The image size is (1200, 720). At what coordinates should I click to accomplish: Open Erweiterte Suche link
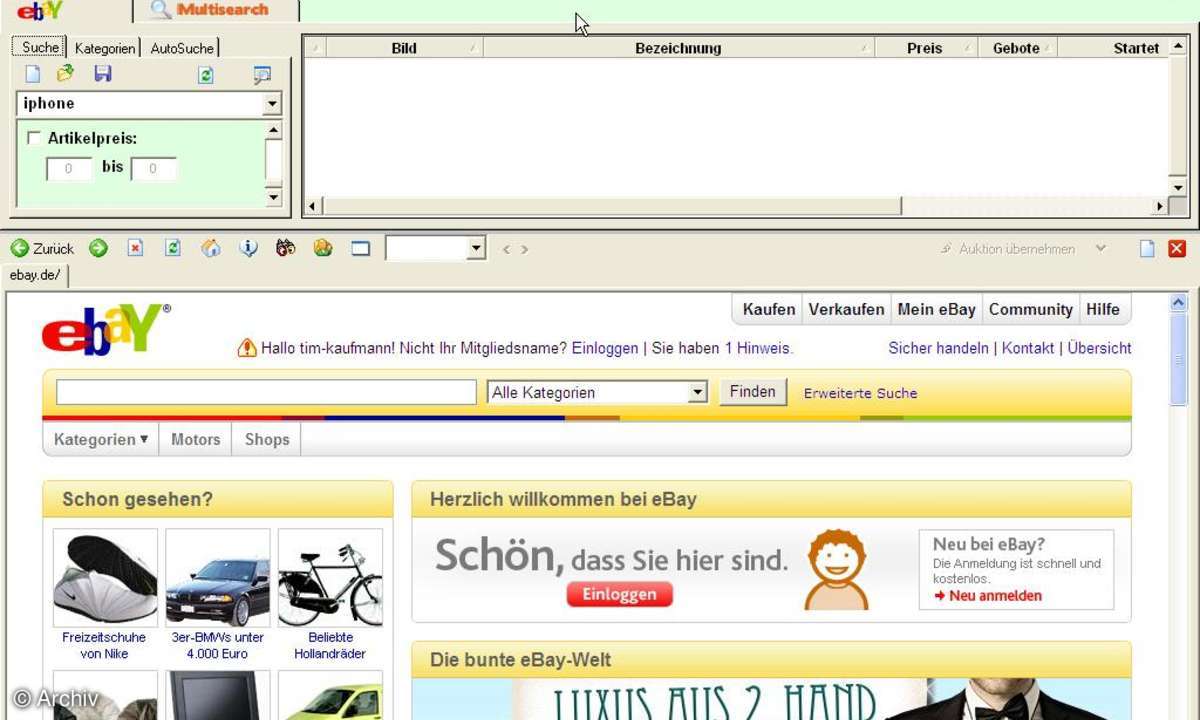click(860, 393)
